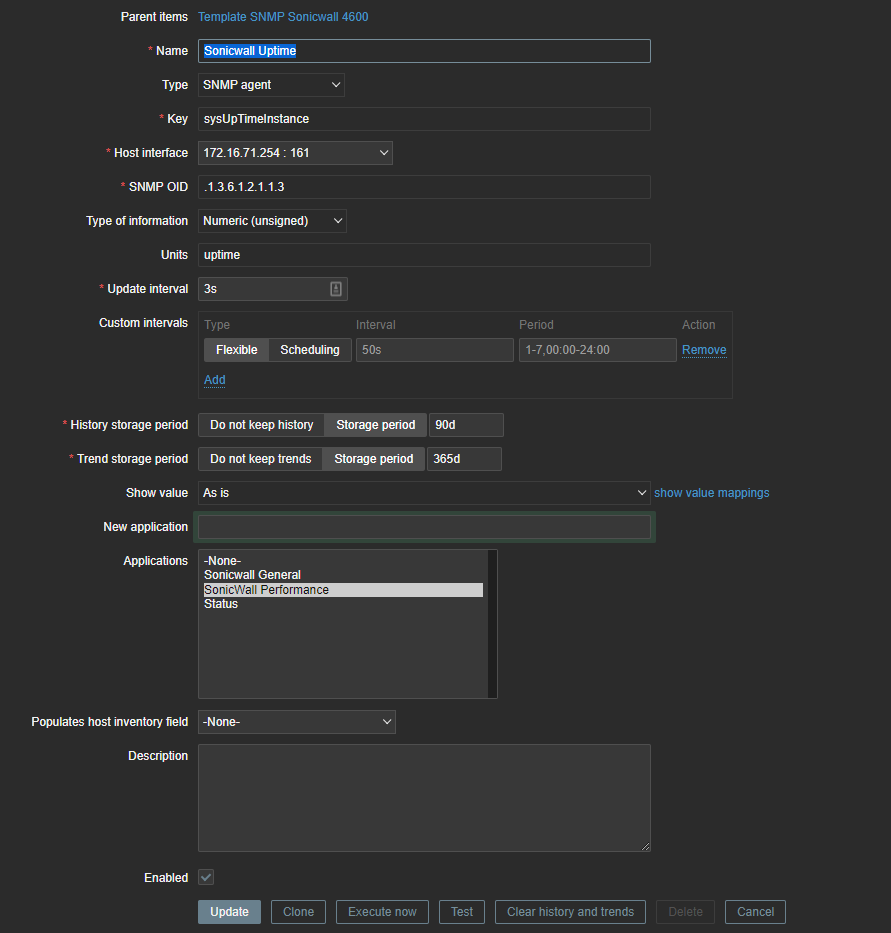Click show value mappings link
The image size is (891, 933).
[x=711, y=493]
